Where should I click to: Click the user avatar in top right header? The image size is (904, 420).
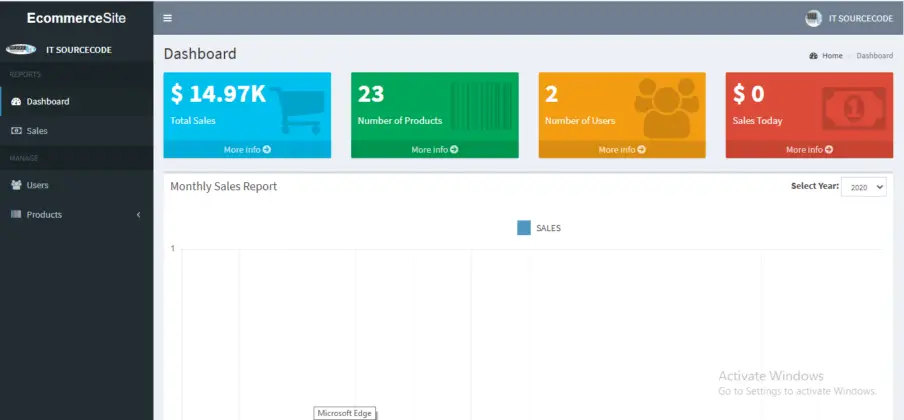(x=813, y=17)
